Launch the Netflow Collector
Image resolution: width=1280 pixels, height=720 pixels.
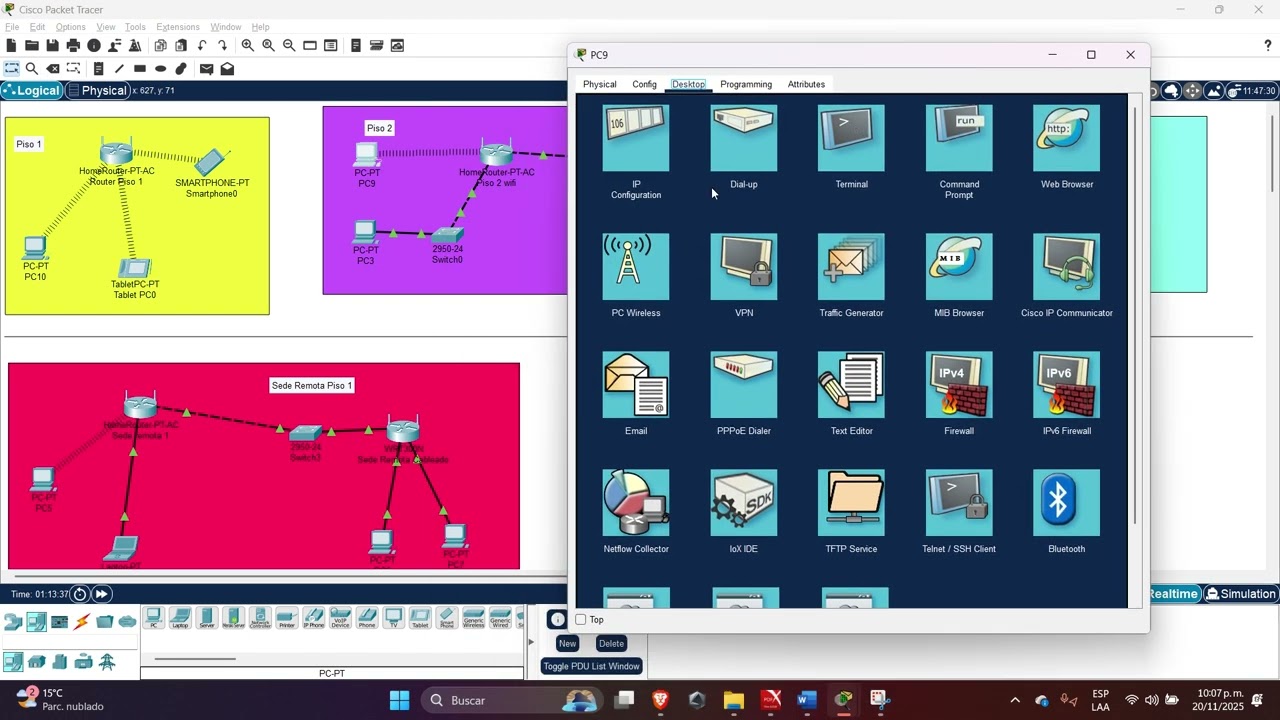636,503
